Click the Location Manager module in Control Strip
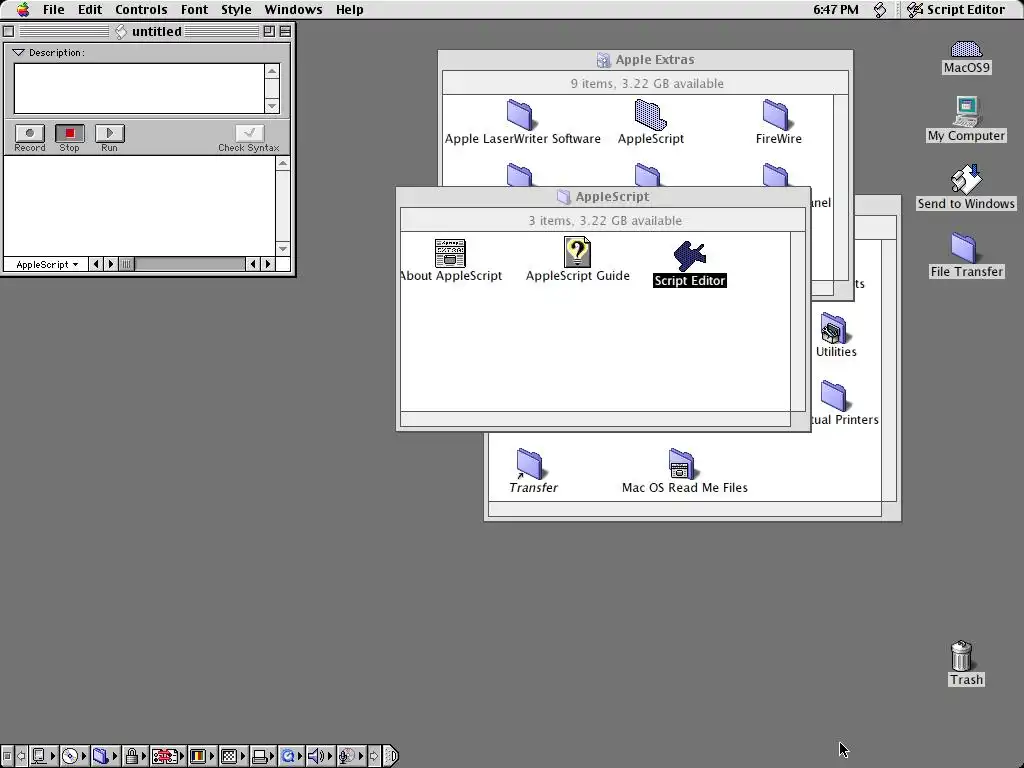The width and height of the screenshot is (1024, 768). click(x=168, y=756)
